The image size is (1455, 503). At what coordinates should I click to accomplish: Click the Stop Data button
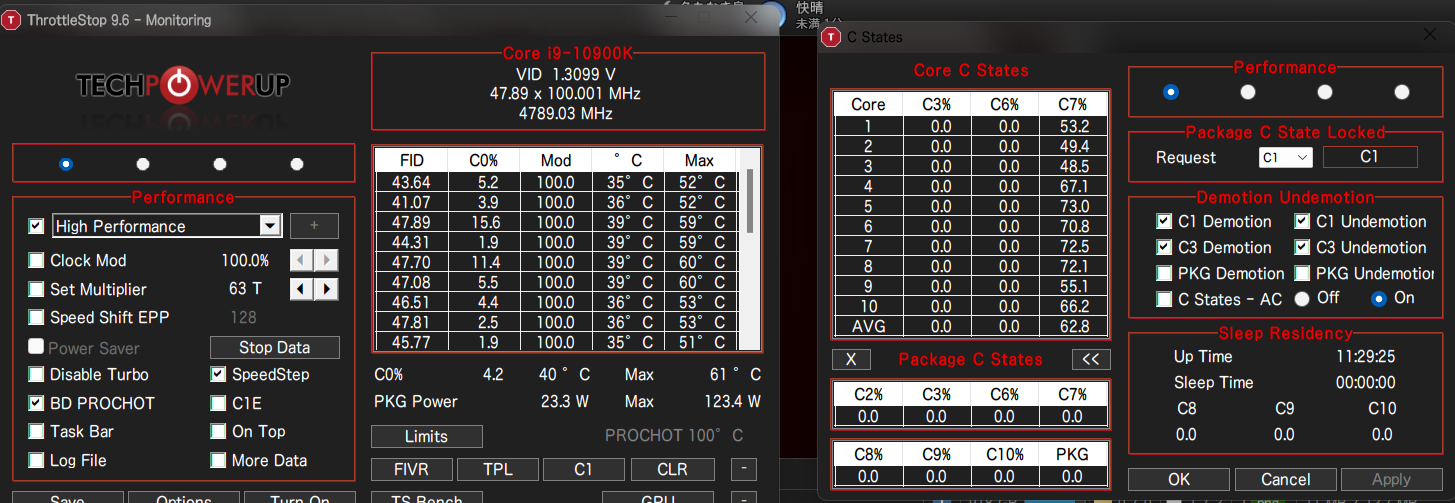(x=275, y=347)
